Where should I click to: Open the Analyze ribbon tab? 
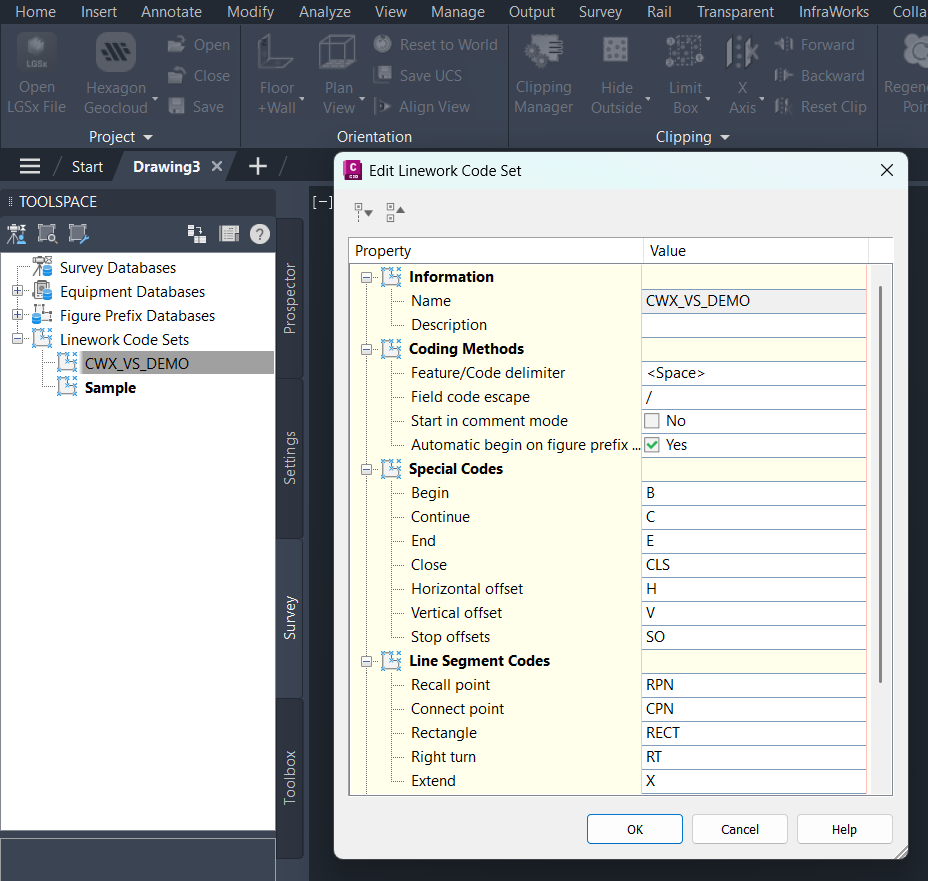click(324, 12)
